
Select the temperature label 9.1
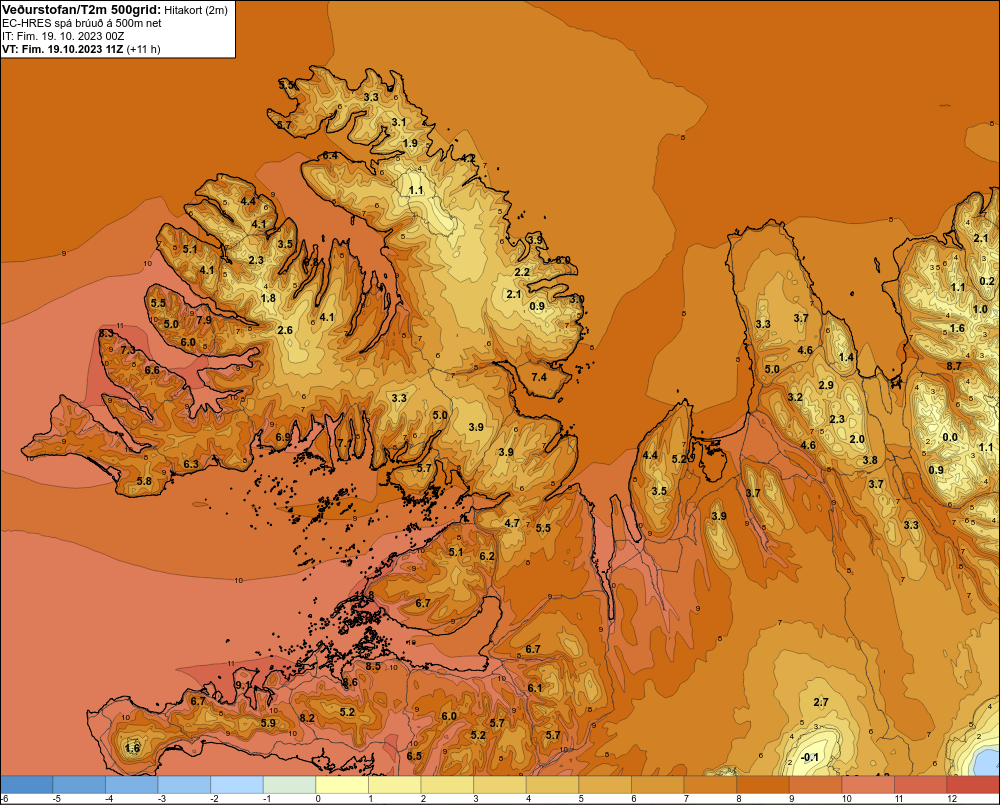pyautogui.click(x=243, y=685)
